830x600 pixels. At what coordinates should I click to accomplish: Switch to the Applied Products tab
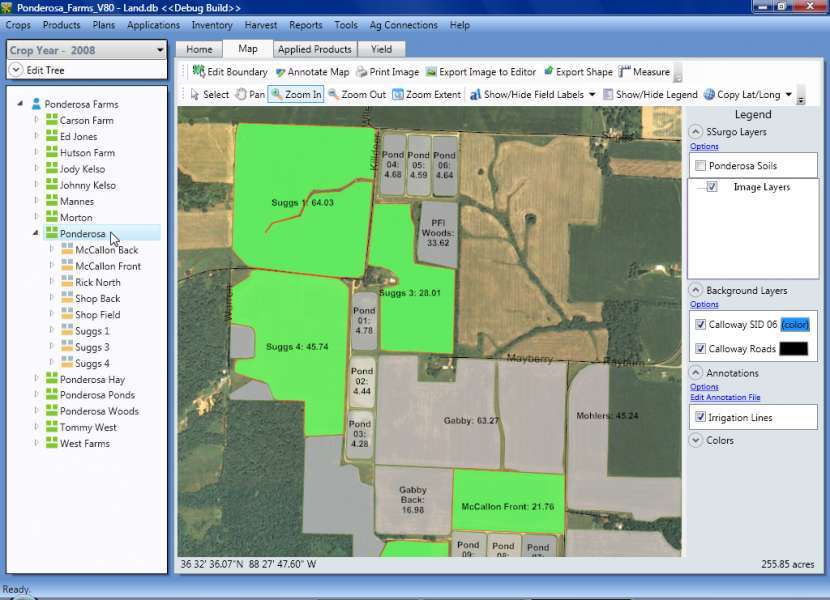click(x=314, y=48)
